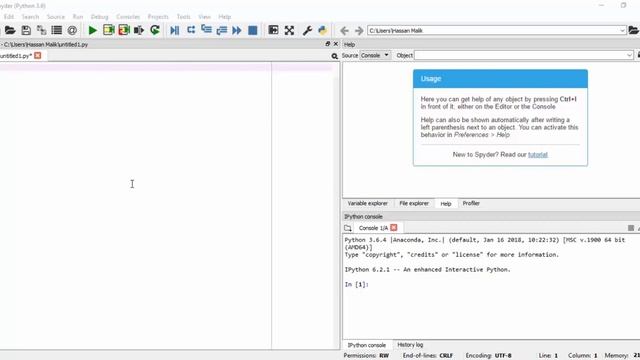Maximize current pane icon

click(273, 30)
